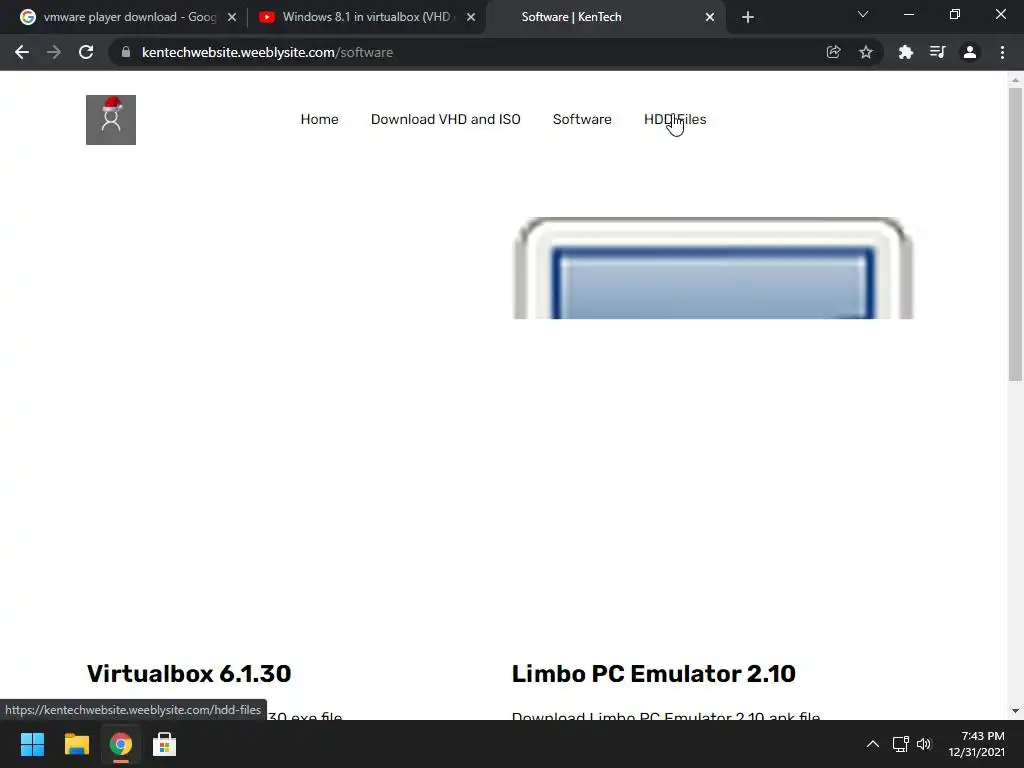The width and height of the screenshot is (1024, 768).
Task: Click the scrollbar up arrow
Action: 1015,80
